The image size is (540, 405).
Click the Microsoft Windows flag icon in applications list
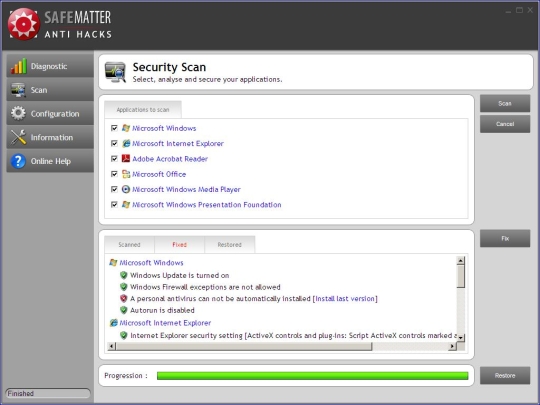pyautogui.click(x=126, y=128)
